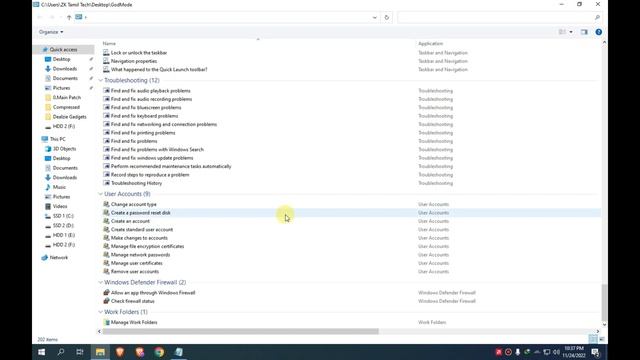Click the Find and fix keyboard problems icon

(106, 116)
